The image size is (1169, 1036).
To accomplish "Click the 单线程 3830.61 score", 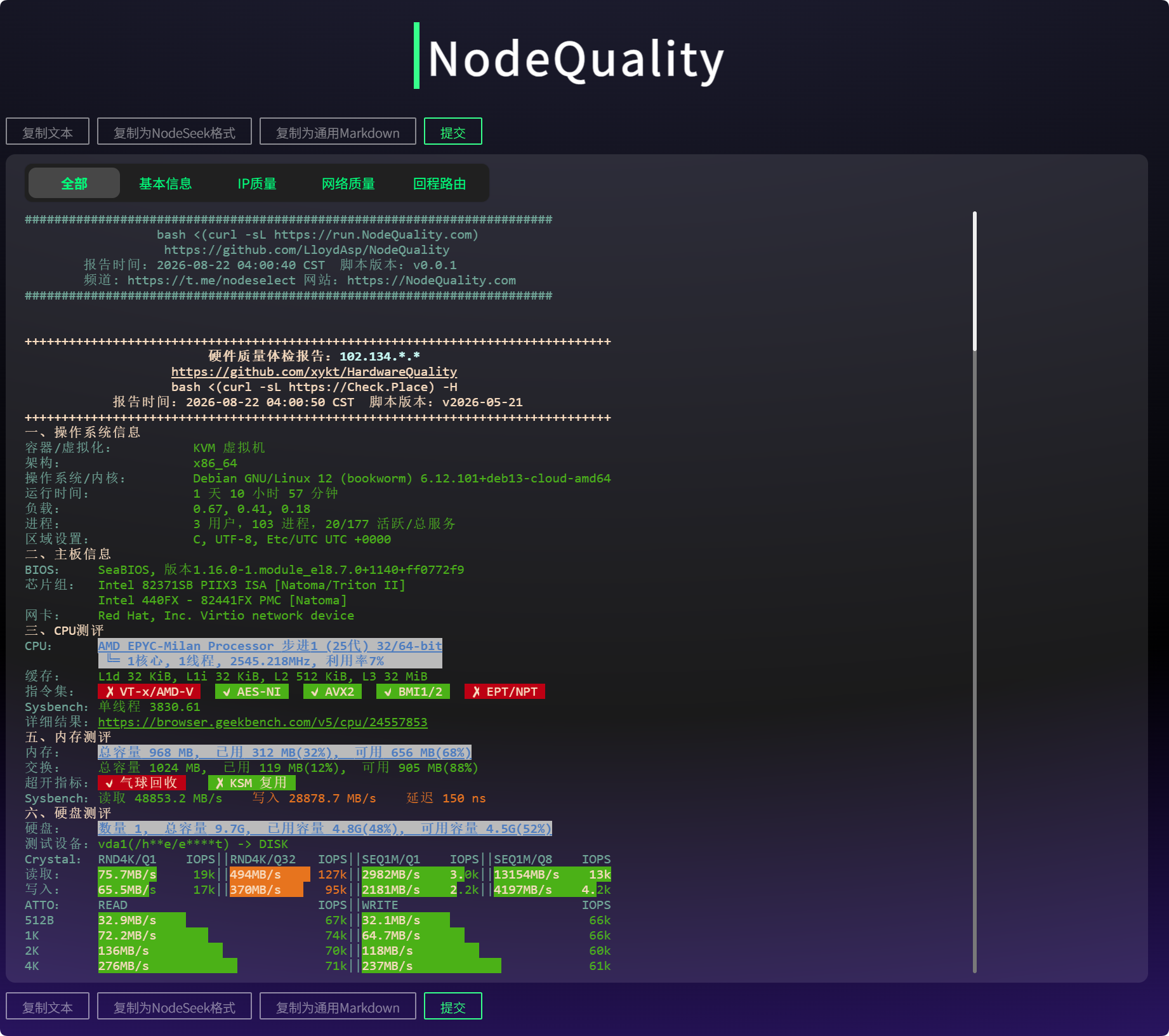I will click(149, 707).
